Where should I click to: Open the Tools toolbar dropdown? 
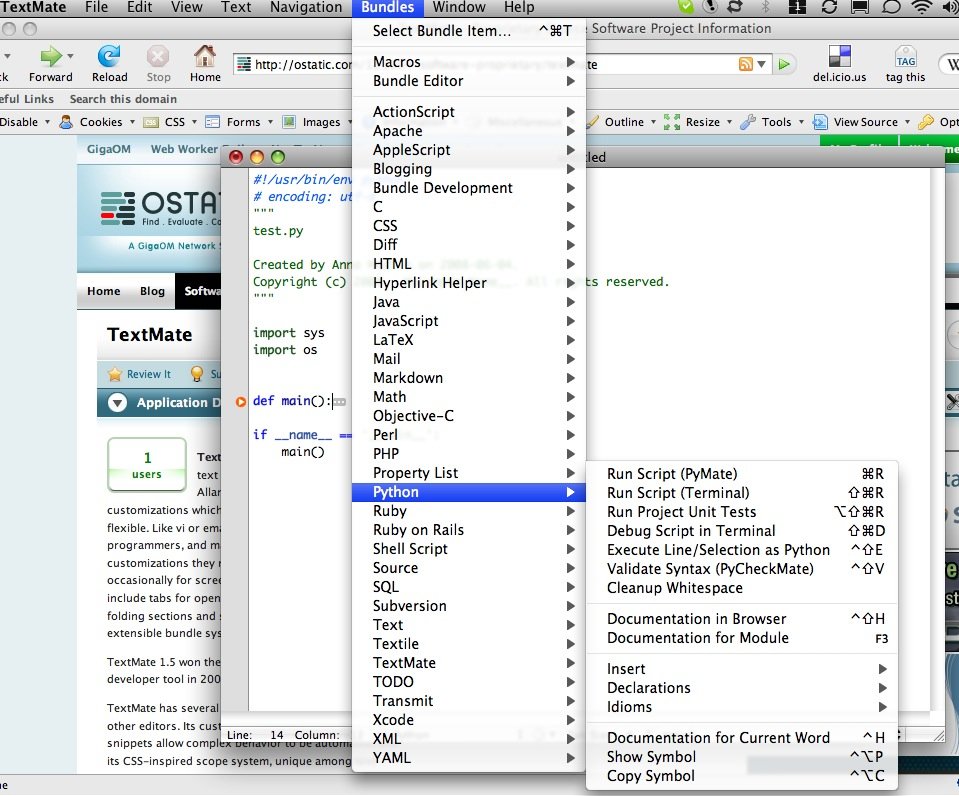772,122
